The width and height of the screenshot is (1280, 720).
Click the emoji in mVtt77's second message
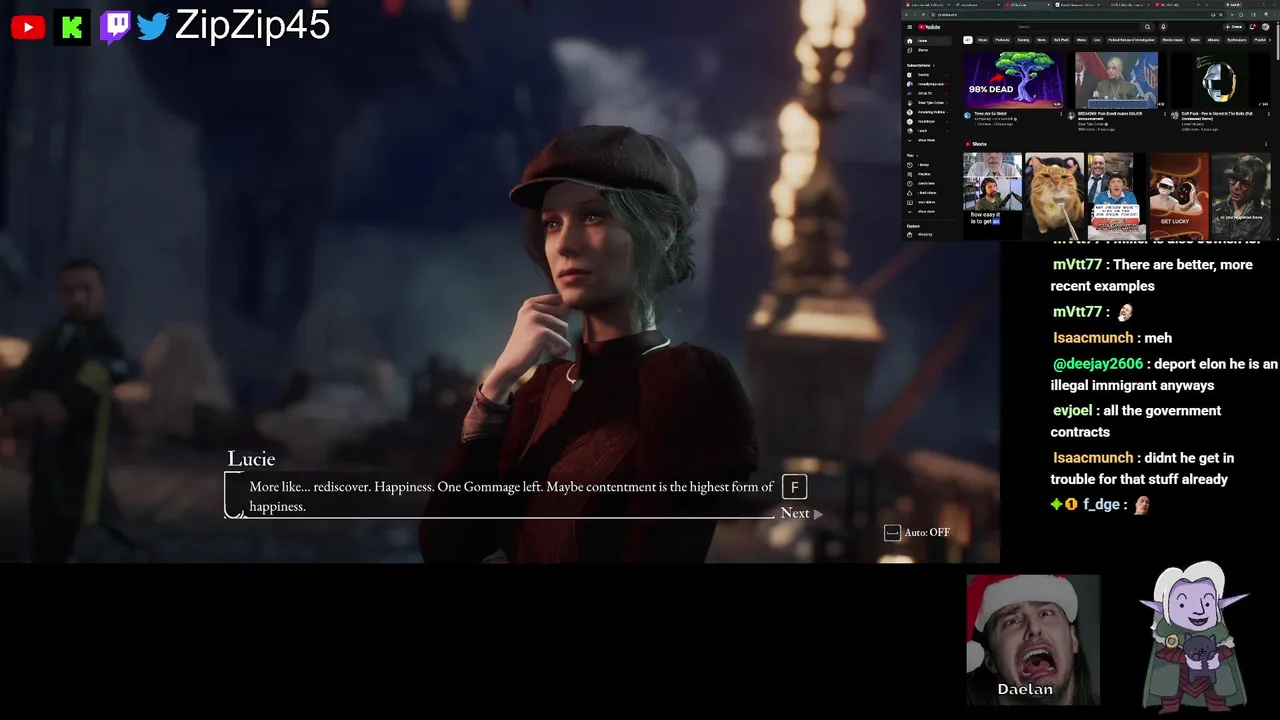pyautogui.click(x=1125, y=312)
